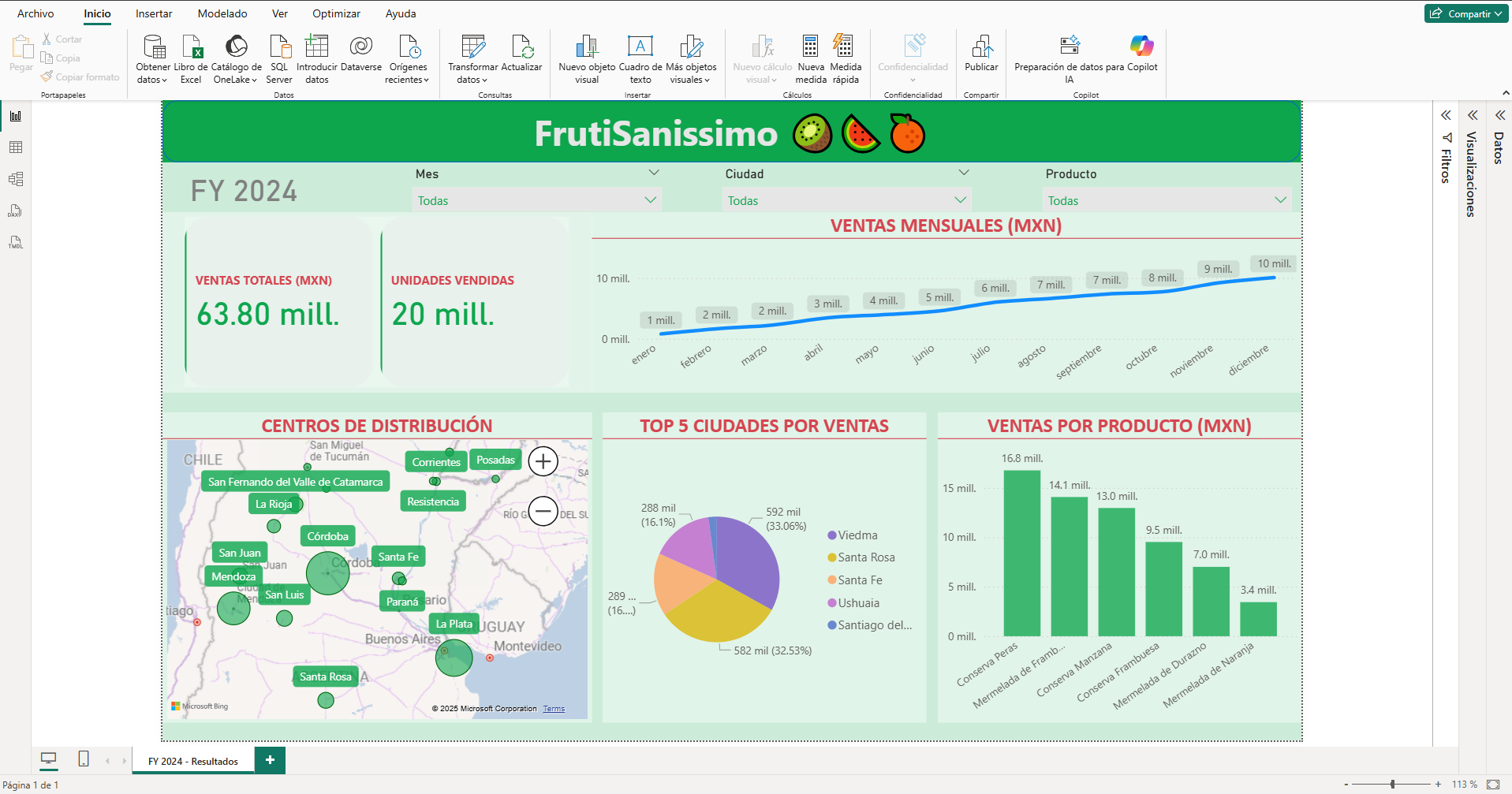The width and height of the screenshot is (1512, 794).
Task: Open Model view from left sidebar
Action: [x=15, y=179]
